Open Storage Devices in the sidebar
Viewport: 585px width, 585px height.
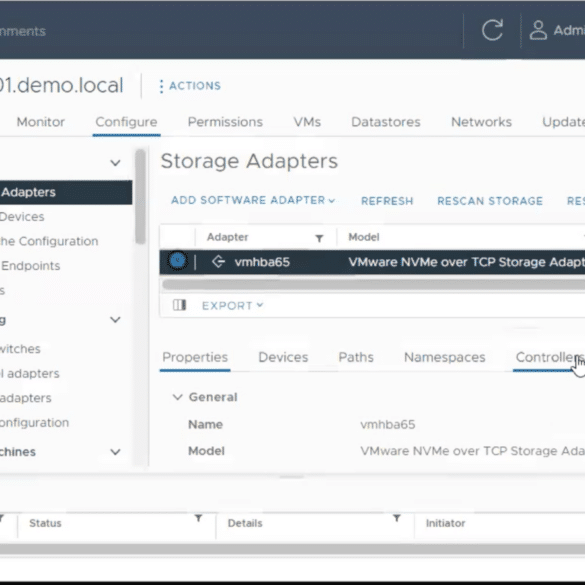coord(22,217)
